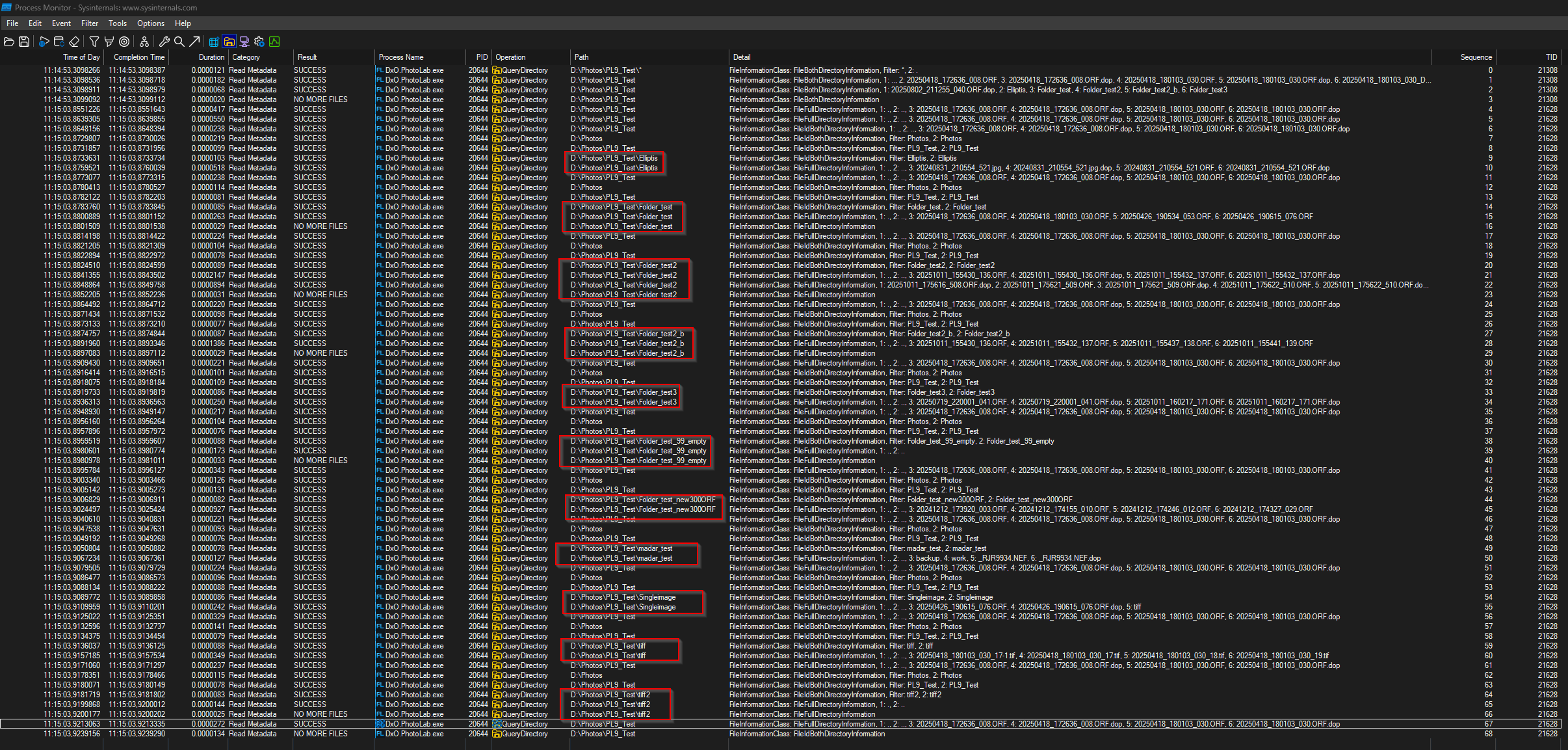This screenshot has width=1568, height=750.
Task: Toggle Show File System Activity filter
Action: pos(229,42)
